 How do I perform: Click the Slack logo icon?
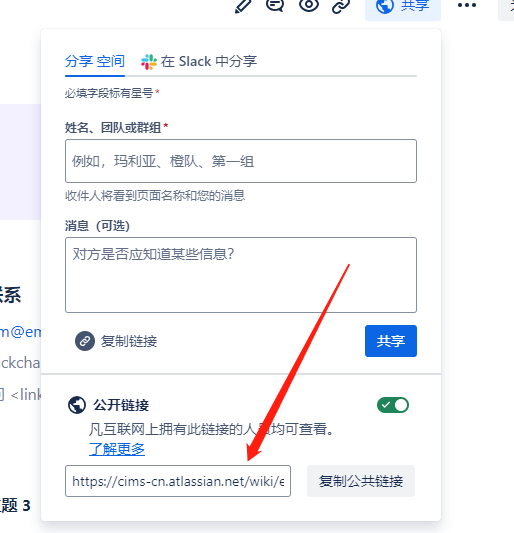(149, 62)
